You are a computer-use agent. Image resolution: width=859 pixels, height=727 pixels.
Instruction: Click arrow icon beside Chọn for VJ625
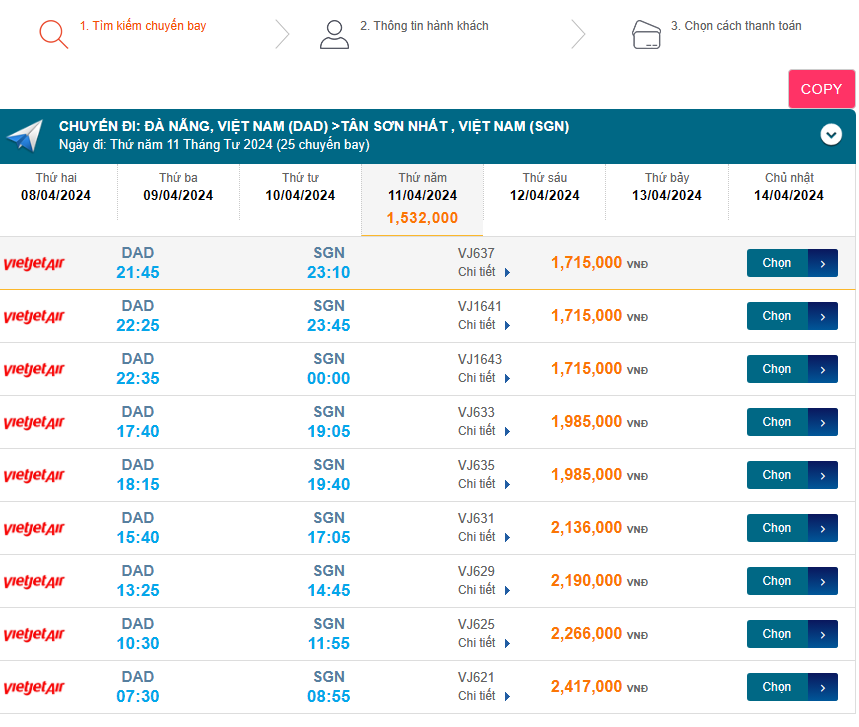822,634
